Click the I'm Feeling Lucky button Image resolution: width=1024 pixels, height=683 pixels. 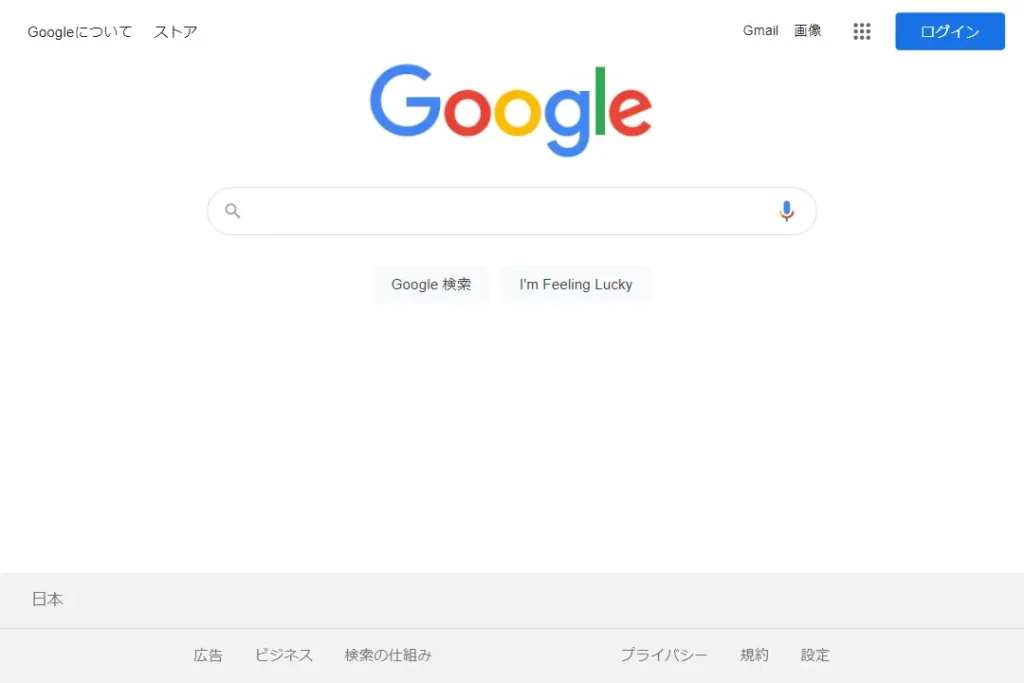click(x=575, y=285)
